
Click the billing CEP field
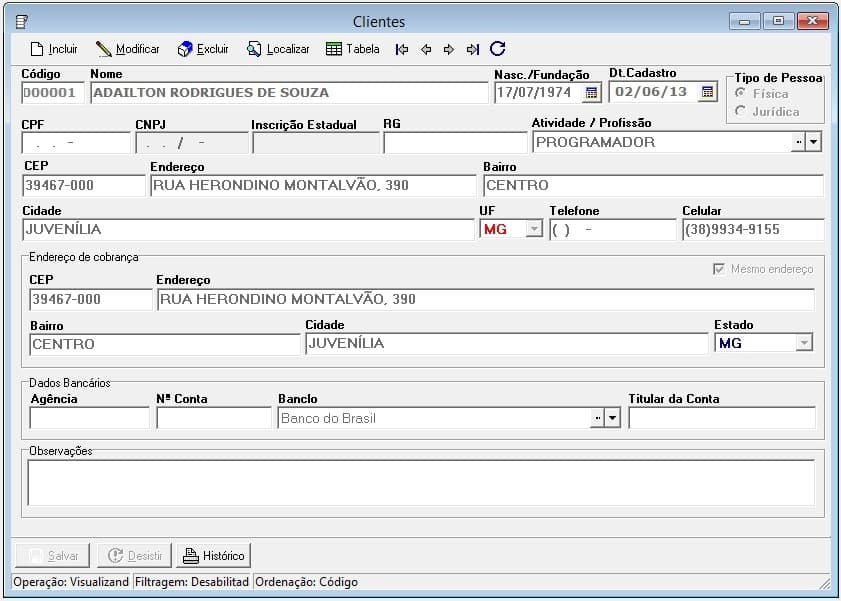(x=91, y=299)
